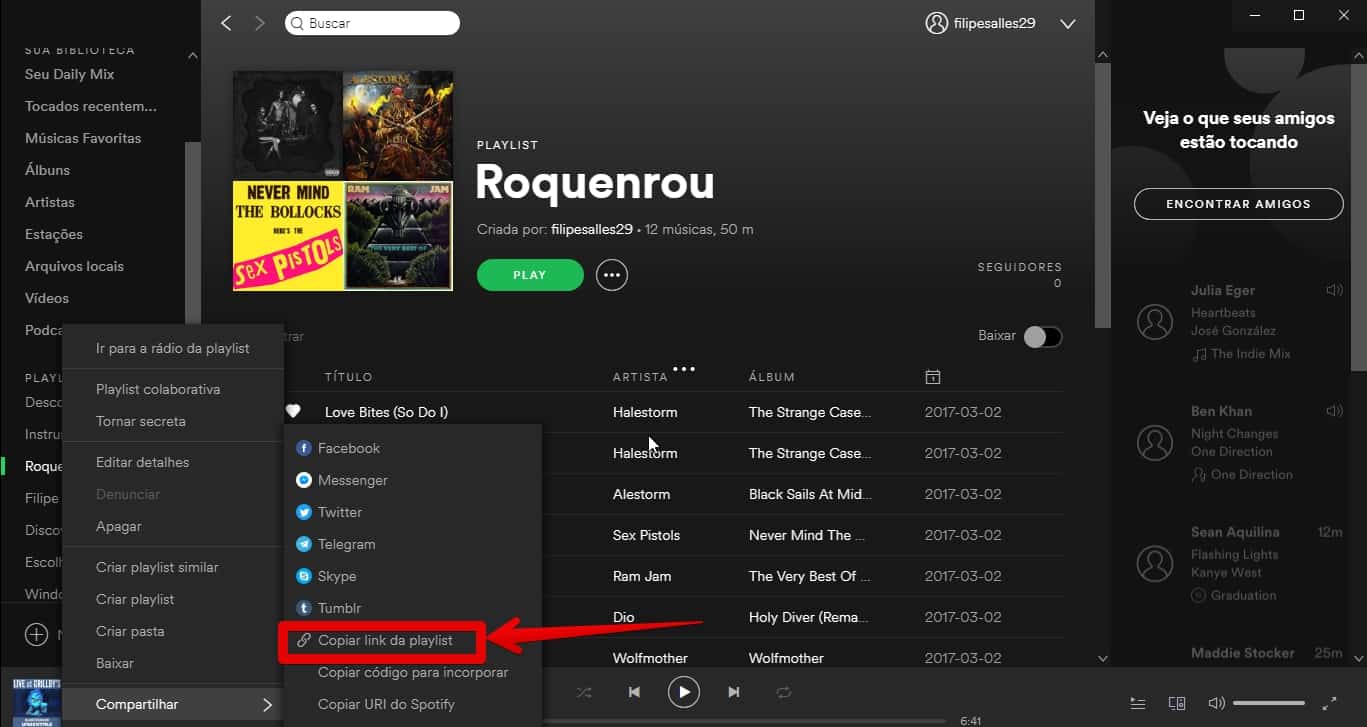Choose Playlist colaborativa from context menu
1367x727 pixels.
tap(158, 389)
